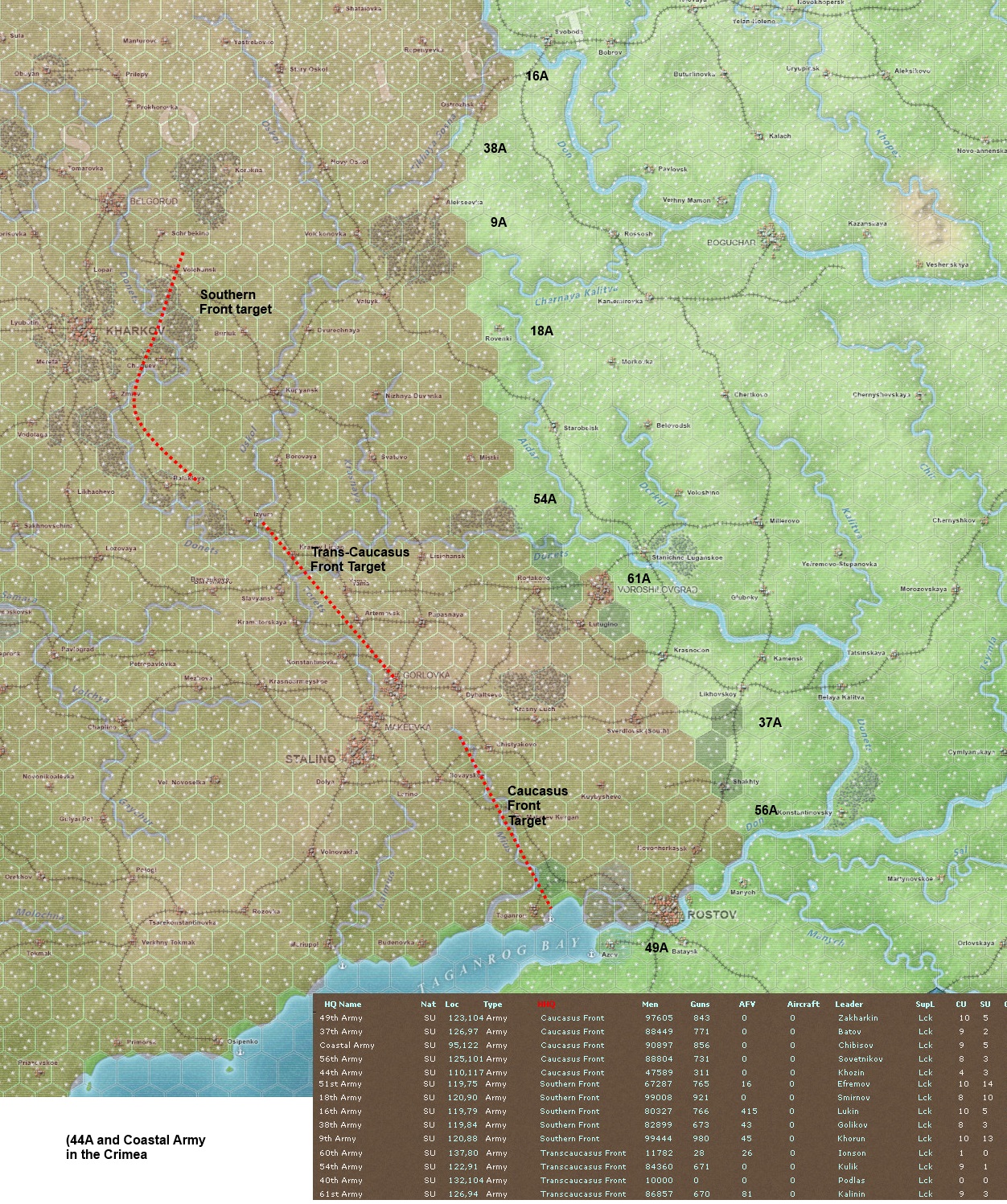Click the Type column header
This screenshot has width=1007, height=1204.
point(492,1004)
